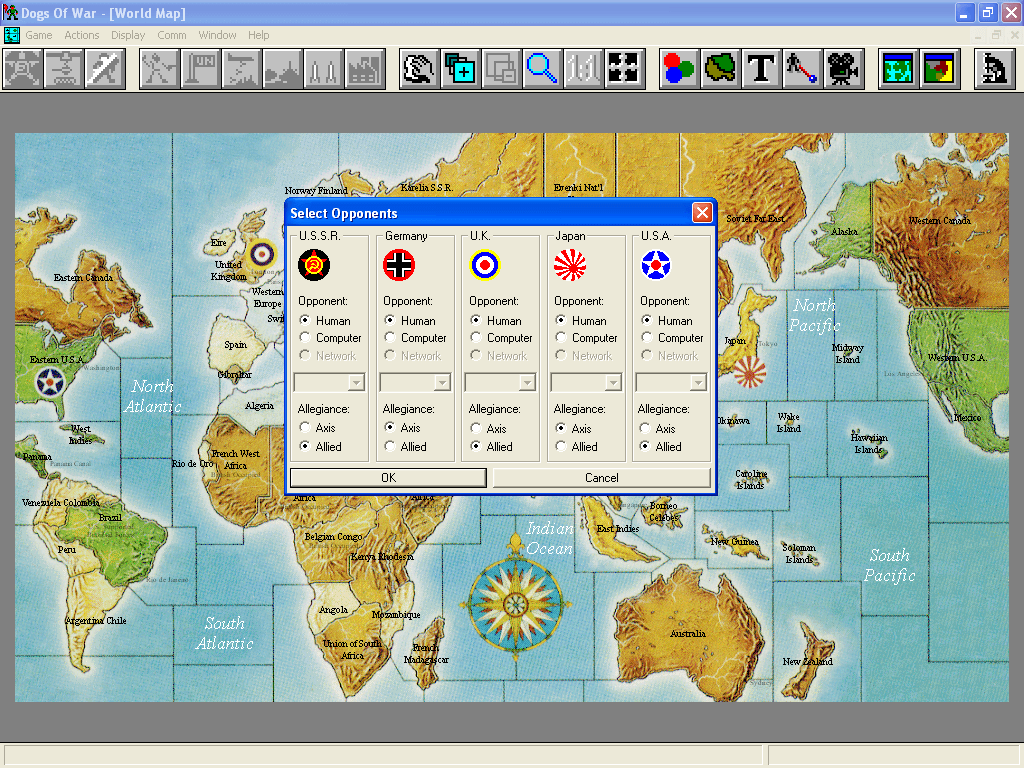Click the four-arrows fit-to-window icon
Viewport: 1024px width, 768px height.
point(624,69)
